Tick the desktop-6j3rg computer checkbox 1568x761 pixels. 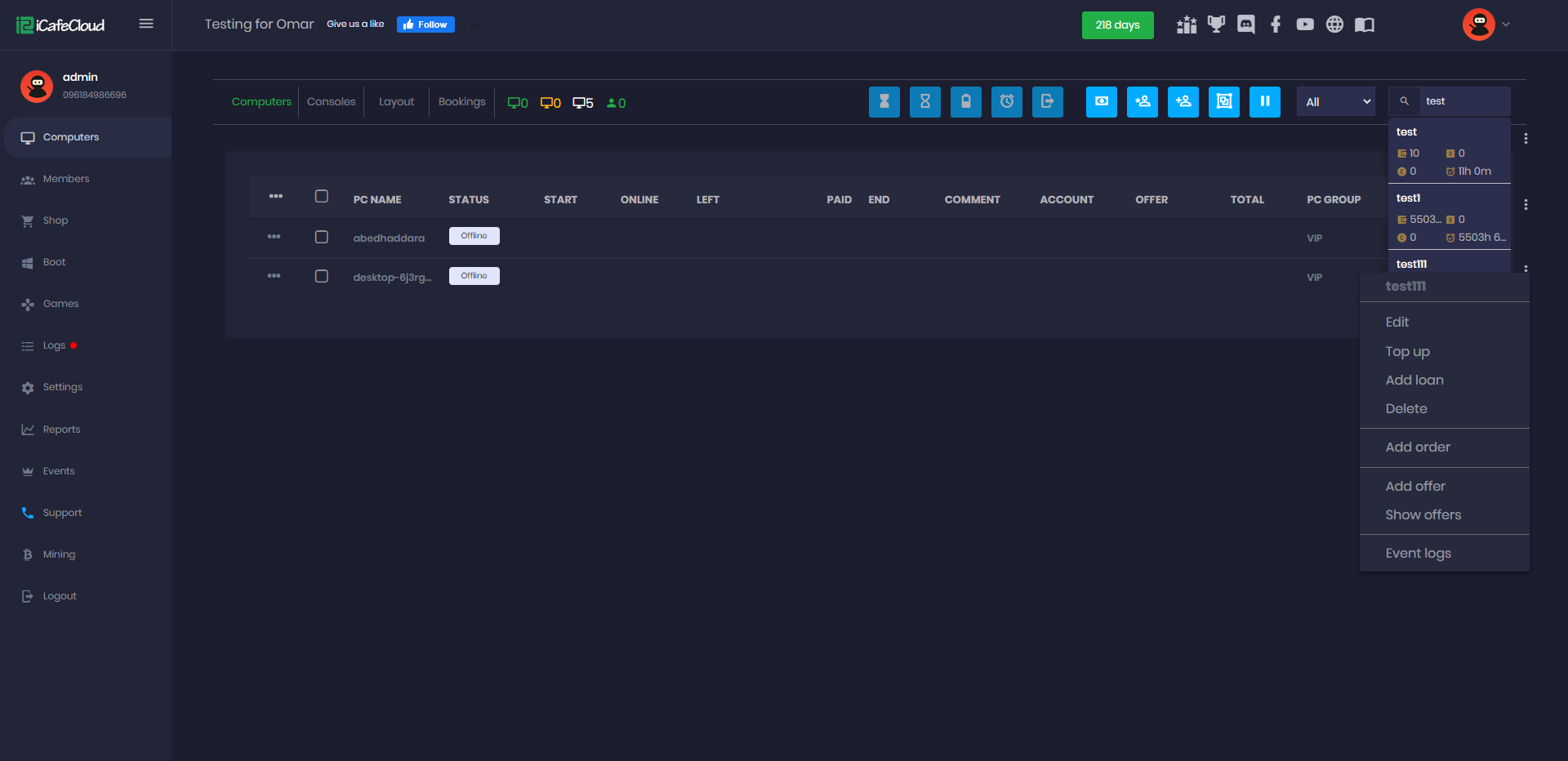coord(322,276)
